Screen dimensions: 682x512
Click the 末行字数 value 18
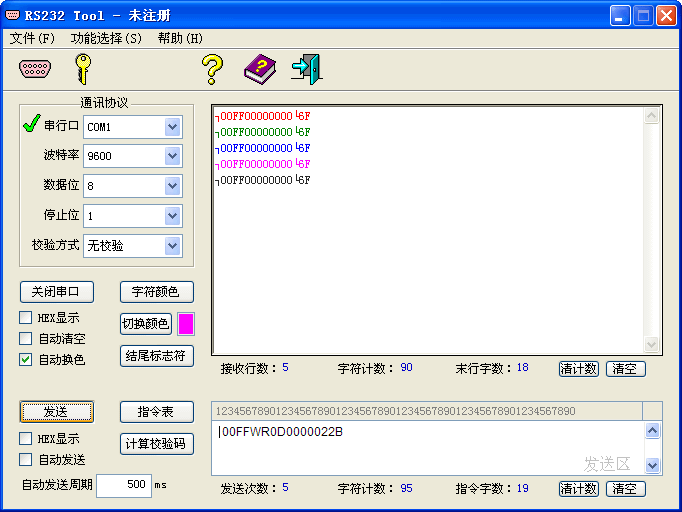[x=522, y=368]
